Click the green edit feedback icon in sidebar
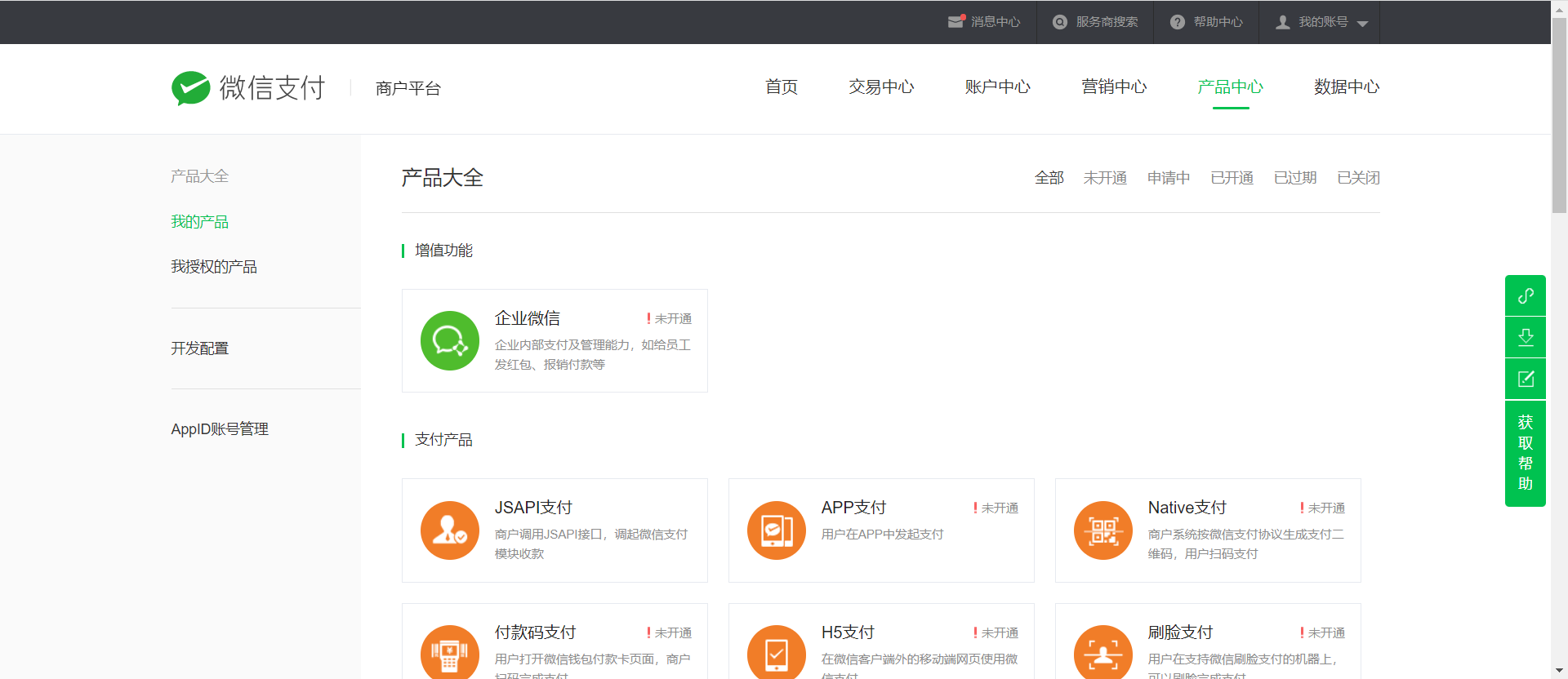 click(x=1526, y=379)
